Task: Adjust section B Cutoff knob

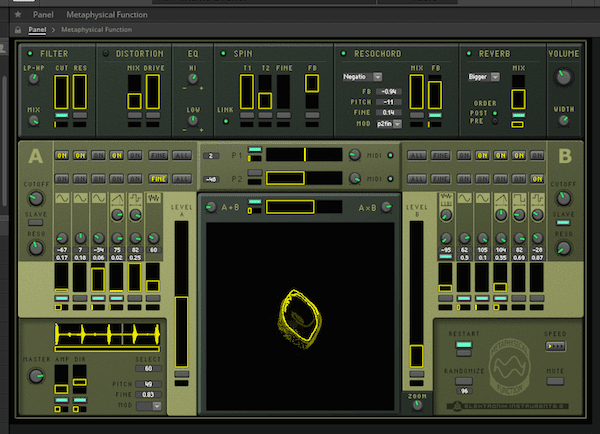Action: [x=563, y=199]
